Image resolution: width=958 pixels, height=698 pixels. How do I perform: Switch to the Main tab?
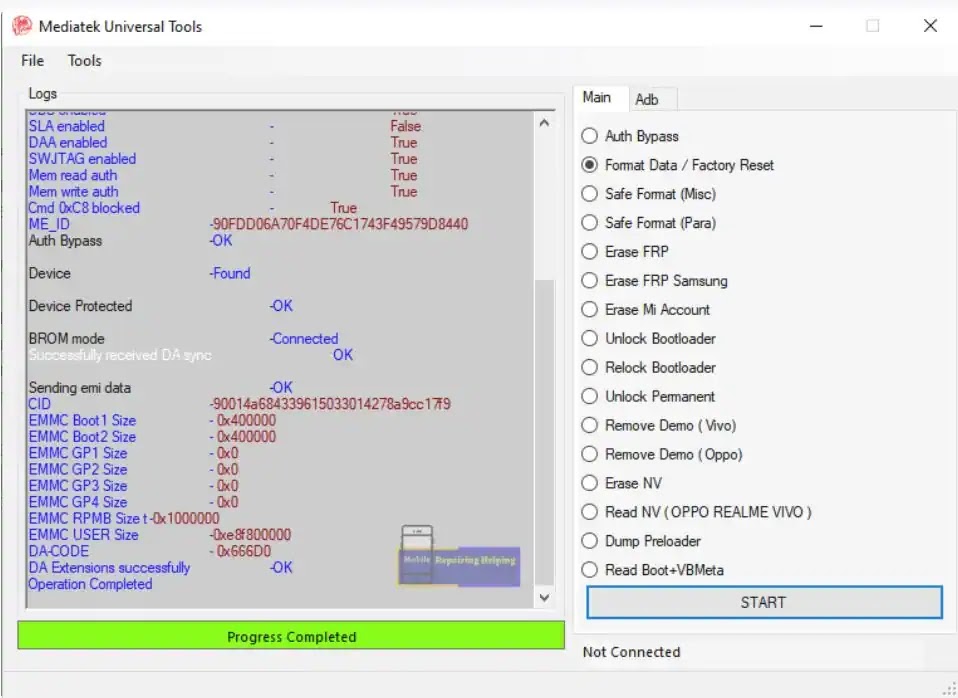point(597,98)
